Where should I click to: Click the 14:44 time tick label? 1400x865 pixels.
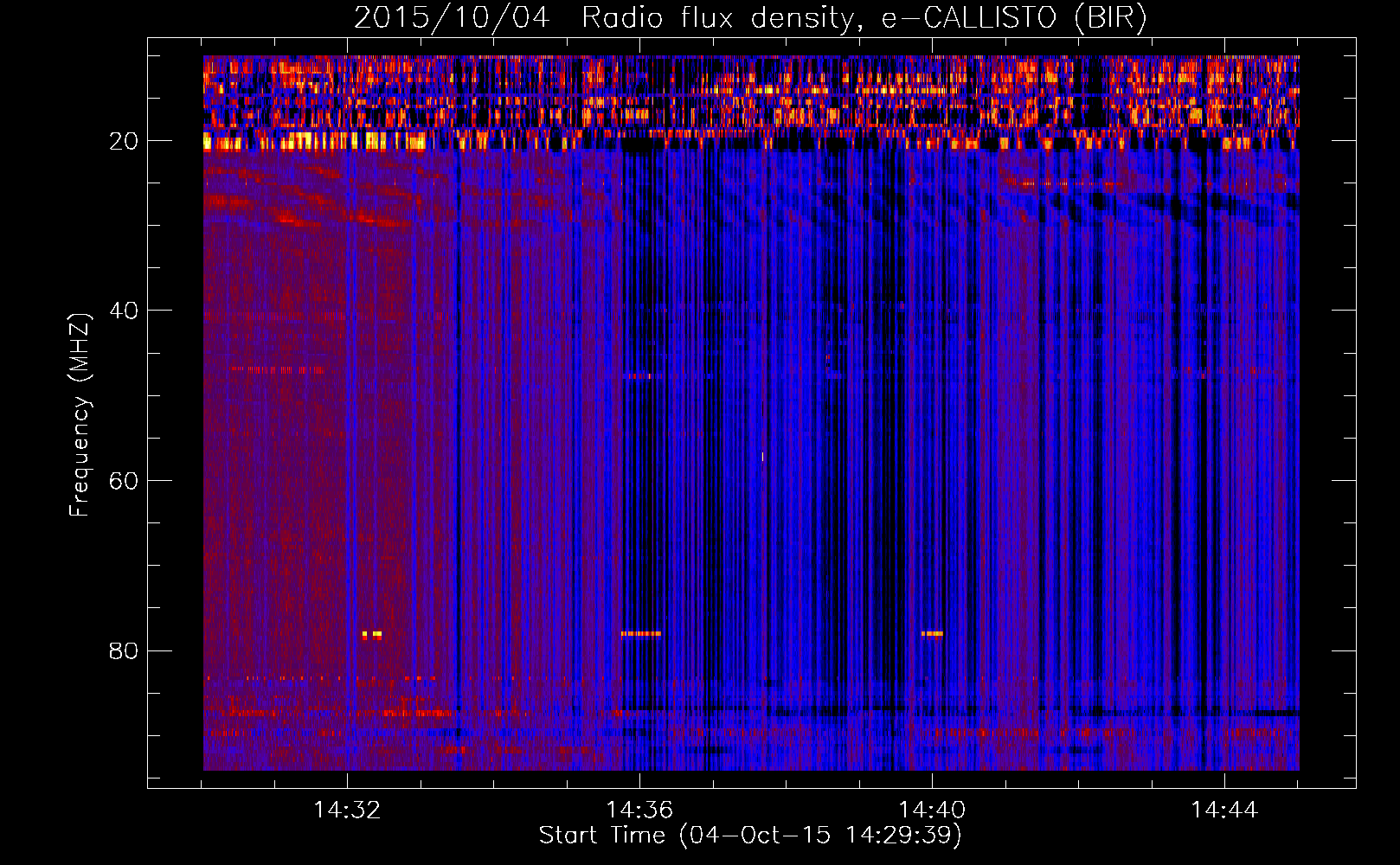pyautogui.click(x=1224, y=811)
